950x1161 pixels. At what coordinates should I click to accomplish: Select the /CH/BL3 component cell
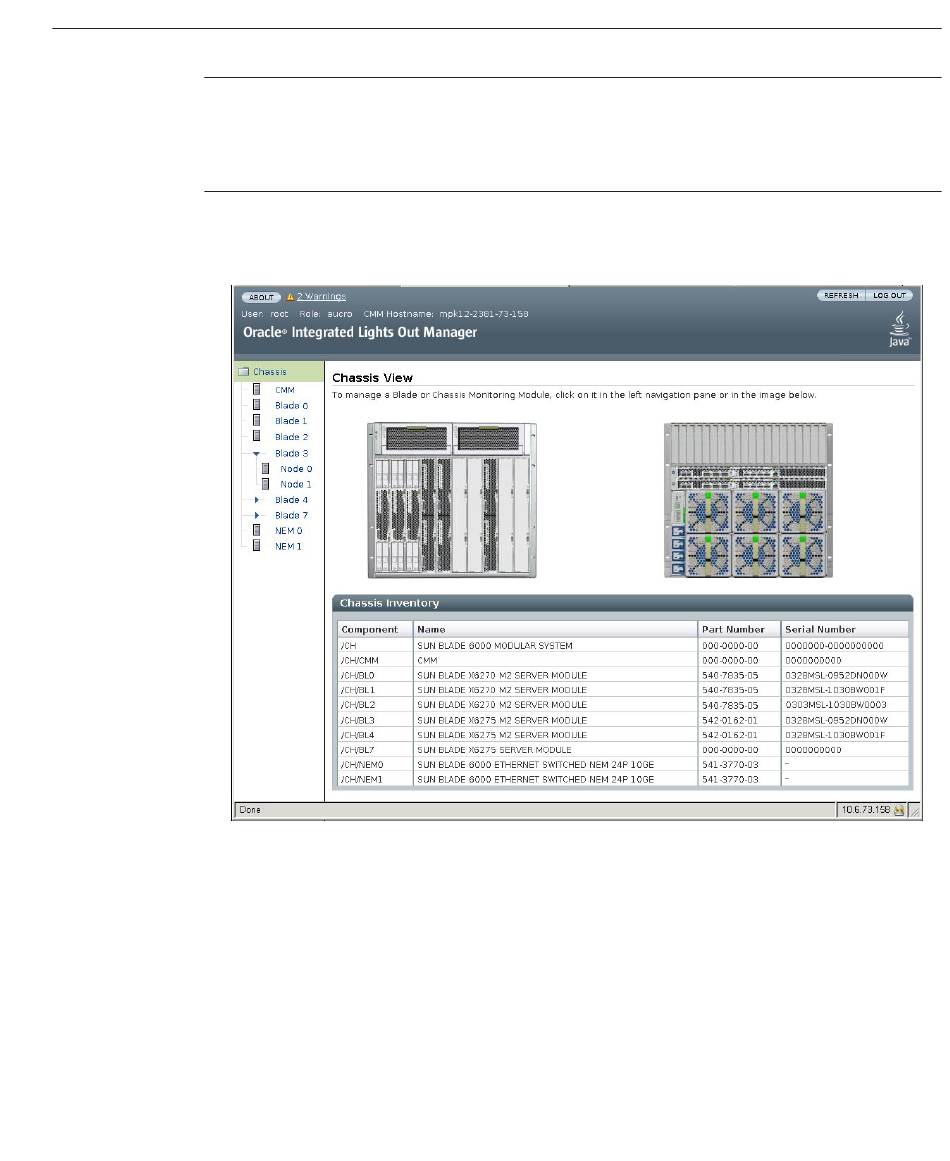375,720
